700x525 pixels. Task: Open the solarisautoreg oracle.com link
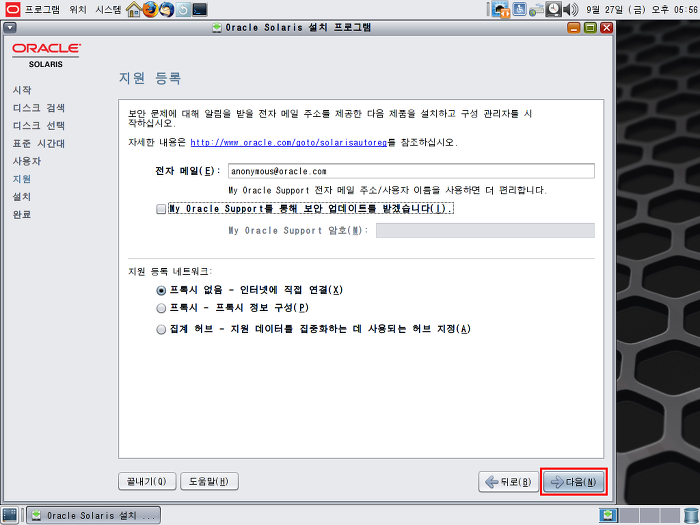pyautogui.click(x=288, y=143)
